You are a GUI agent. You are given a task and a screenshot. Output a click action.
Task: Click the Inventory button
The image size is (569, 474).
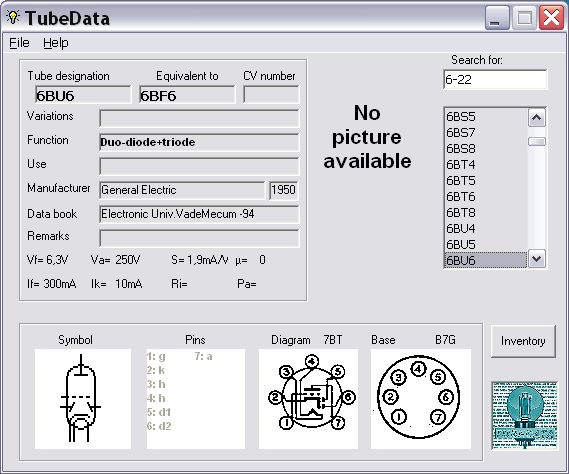(x=523, y=341)
